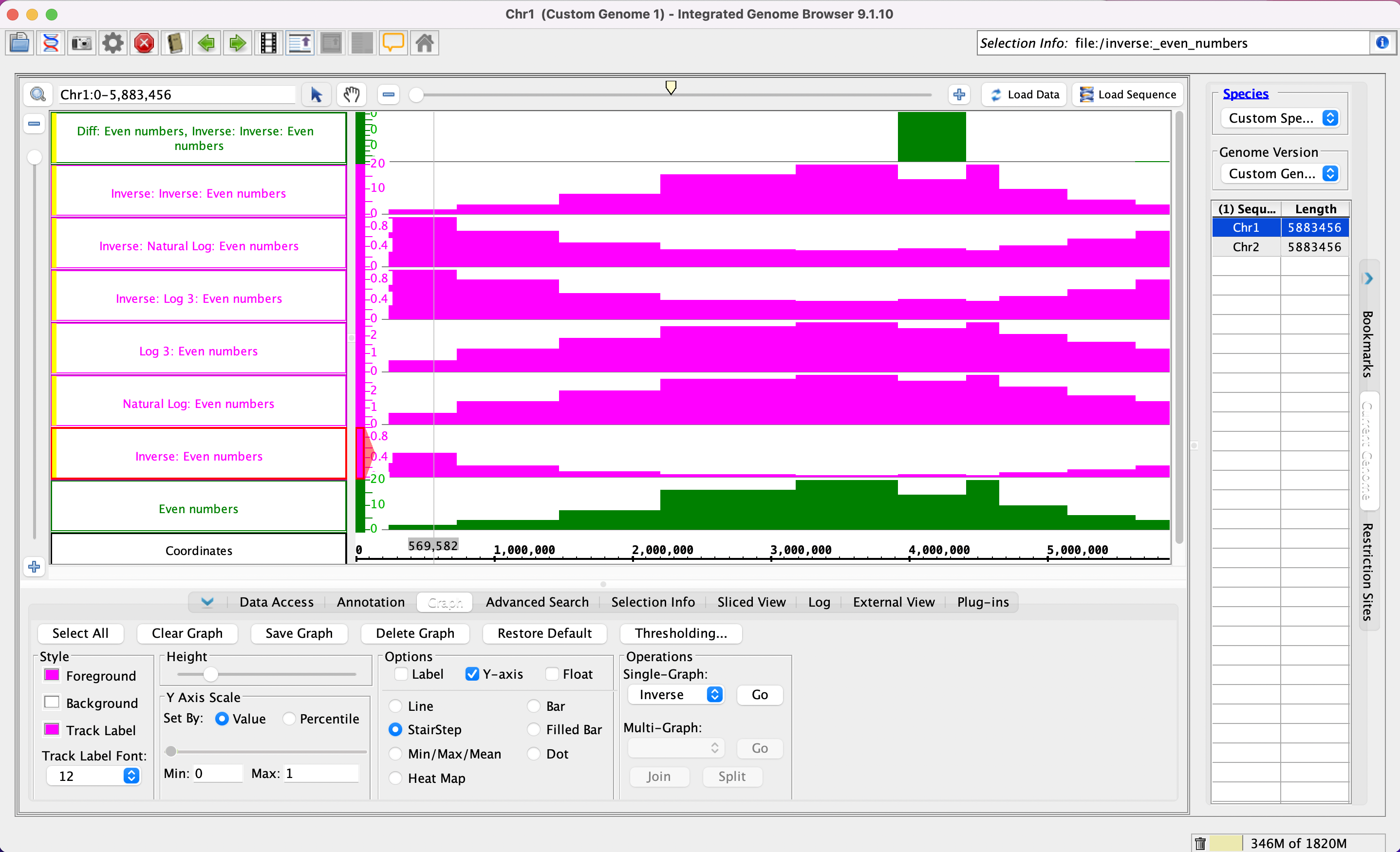Open preferences with the gear icon
1400x852 pixels.
tap(113, 43)
